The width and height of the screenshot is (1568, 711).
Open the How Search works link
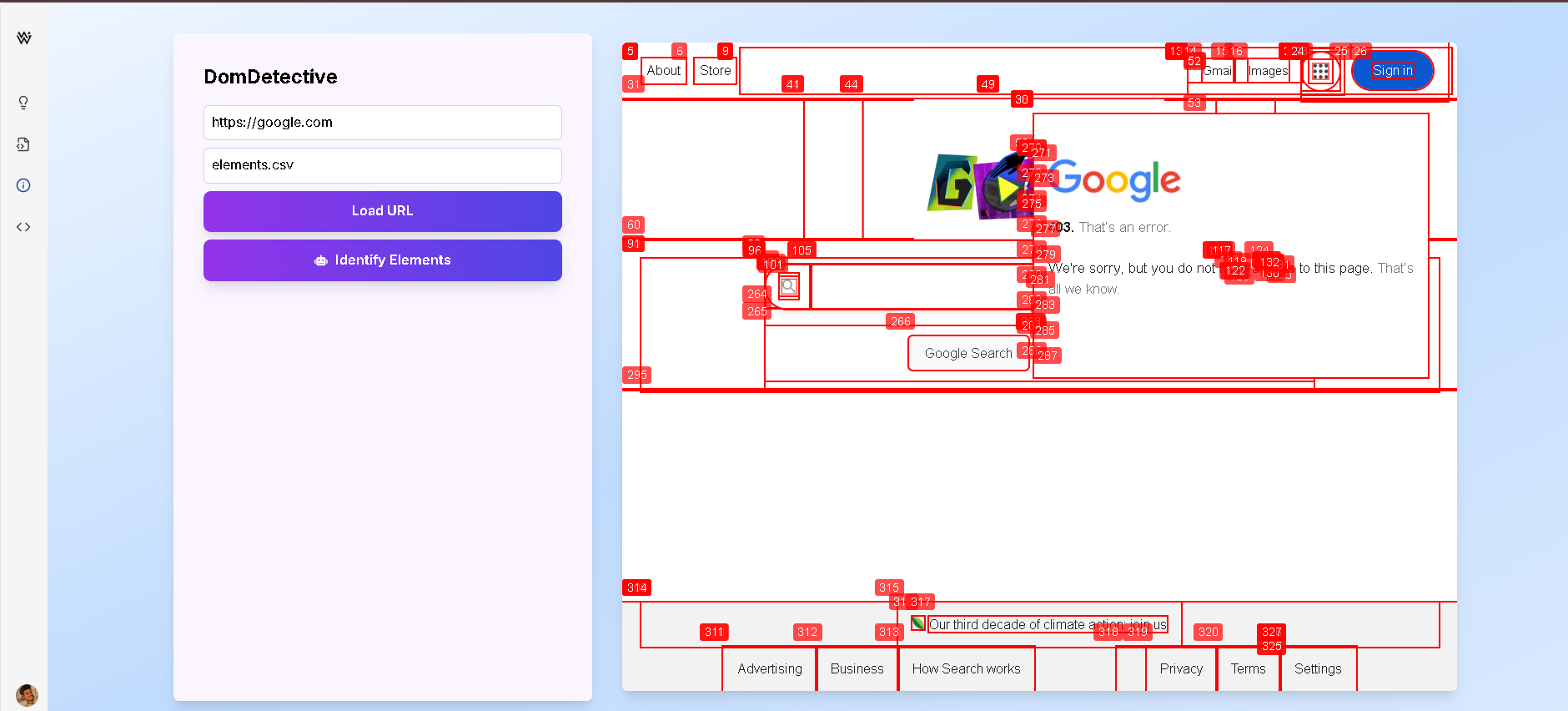(x=966, y=668)
